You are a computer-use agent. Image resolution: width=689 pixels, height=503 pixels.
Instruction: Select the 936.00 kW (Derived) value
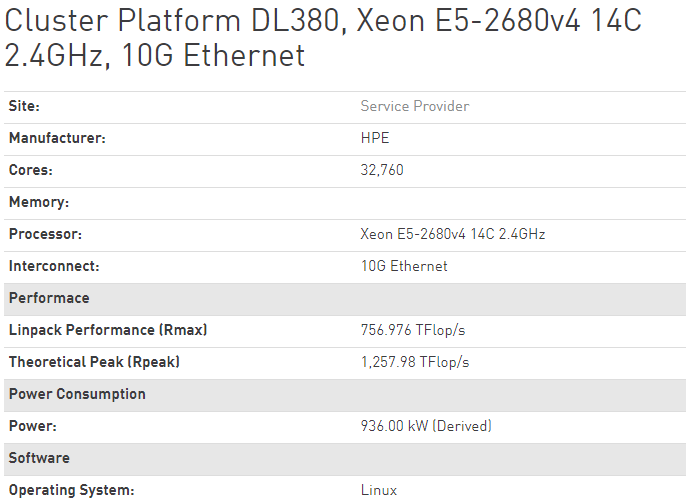click(x=426, y=426)
